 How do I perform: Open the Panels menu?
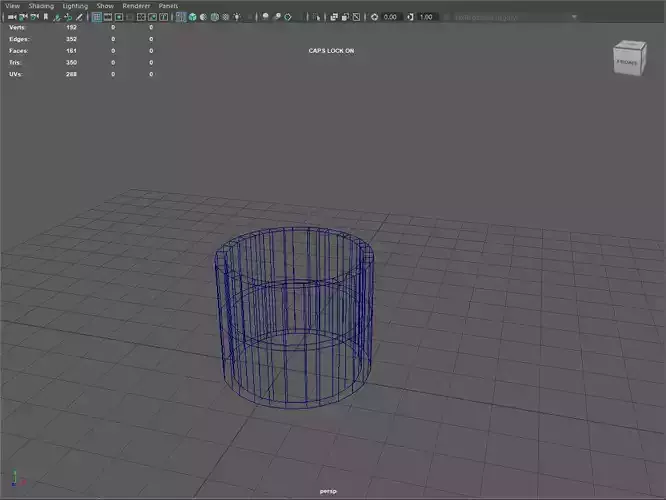click(168, 6)
